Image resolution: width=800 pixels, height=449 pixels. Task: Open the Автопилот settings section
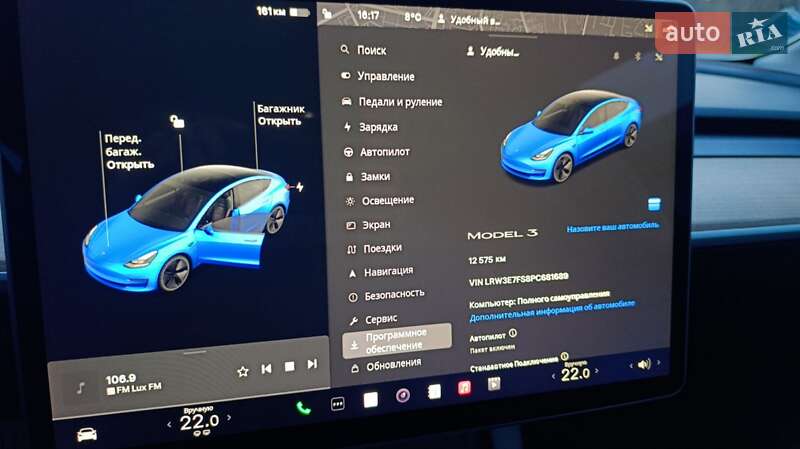[x=377, y=152]
